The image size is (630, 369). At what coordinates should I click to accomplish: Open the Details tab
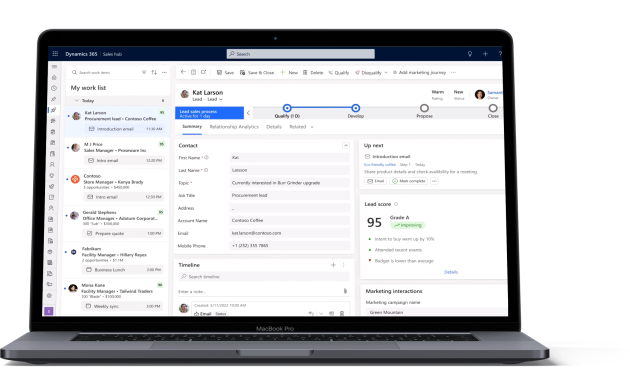(274, 127)
